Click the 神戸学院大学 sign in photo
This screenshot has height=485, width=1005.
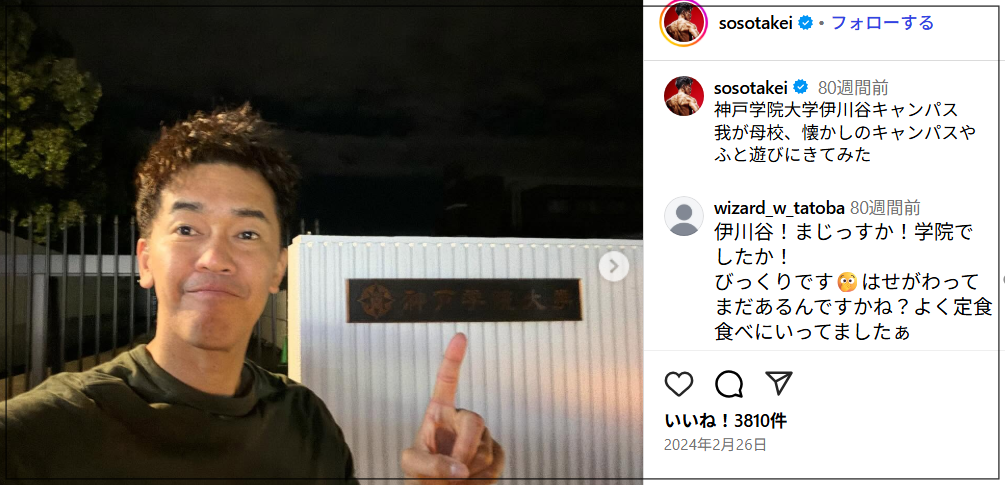pyautogui.click(x=464, y=300)
